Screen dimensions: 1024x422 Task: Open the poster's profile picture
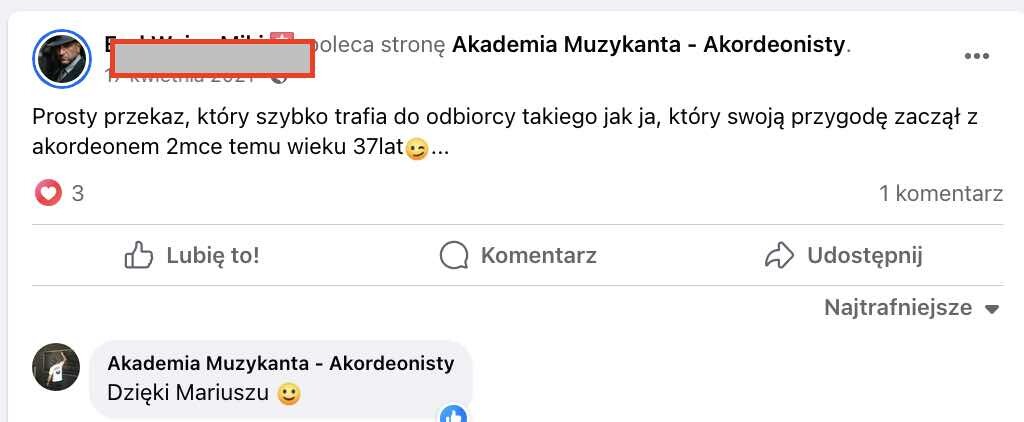[x=61, y=58]
